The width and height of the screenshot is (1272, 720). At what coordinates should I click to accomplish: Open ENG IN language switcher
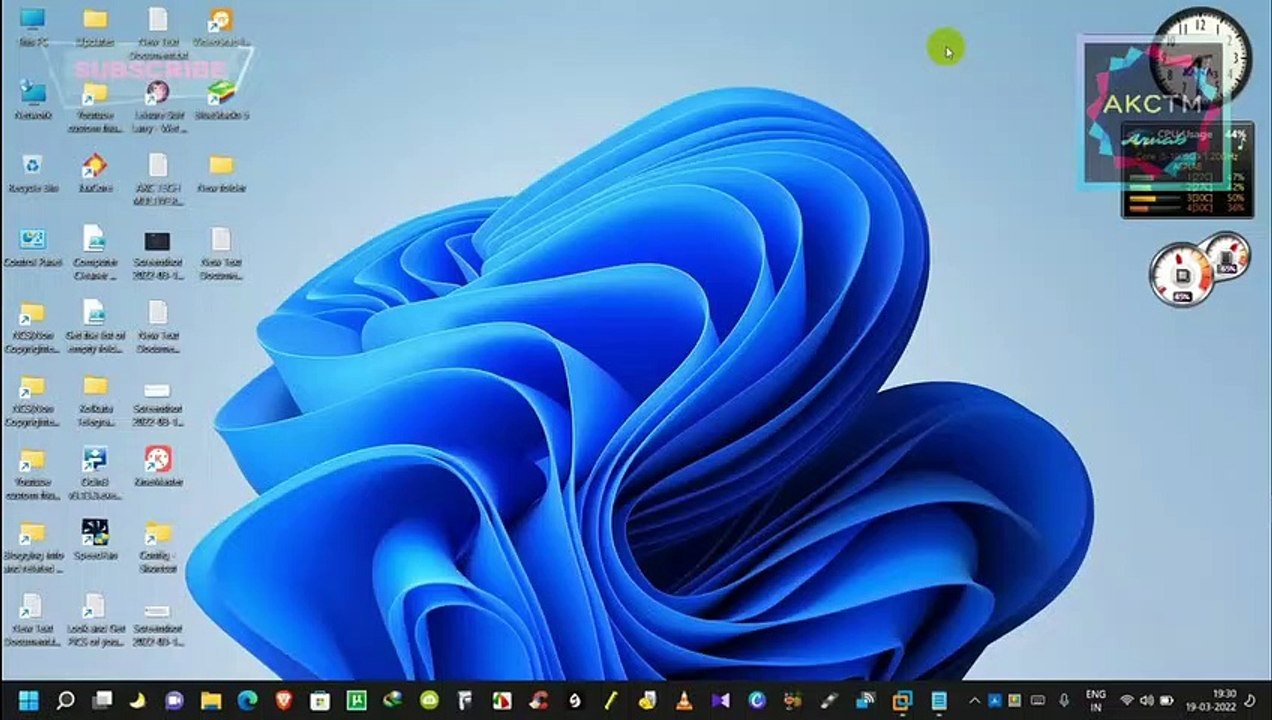coord(1095,701)
